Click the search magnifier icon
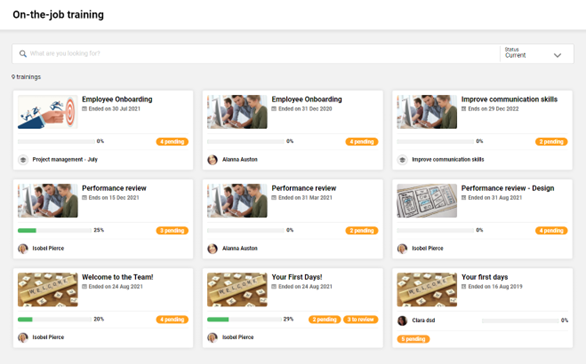586x364 pixels. [23, 54]
